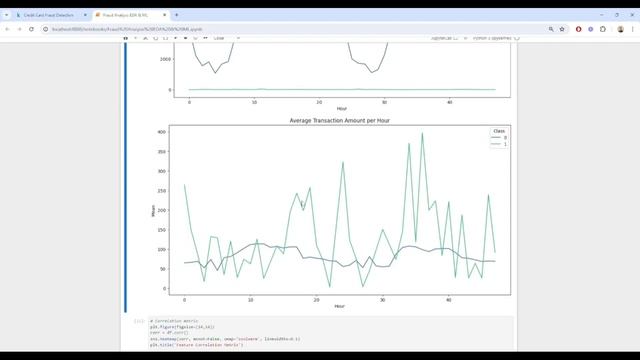This screenshot has height=360, width=640.
Task: Close the Fraud Analysis EDA & ML tab
Action: tap(164, 15)
